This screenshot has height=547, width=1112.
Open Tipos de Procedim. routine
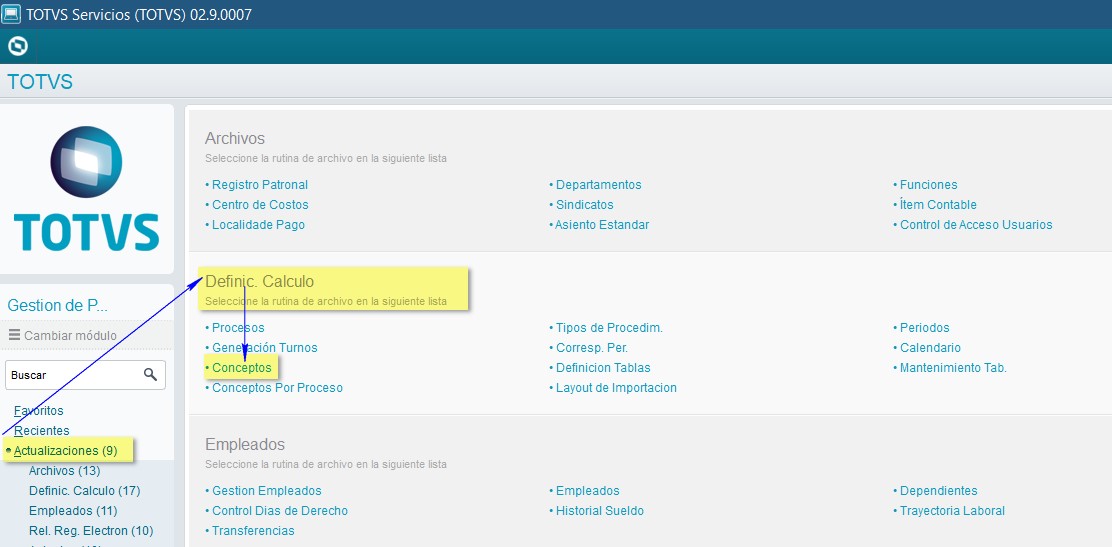coord(609,328)
